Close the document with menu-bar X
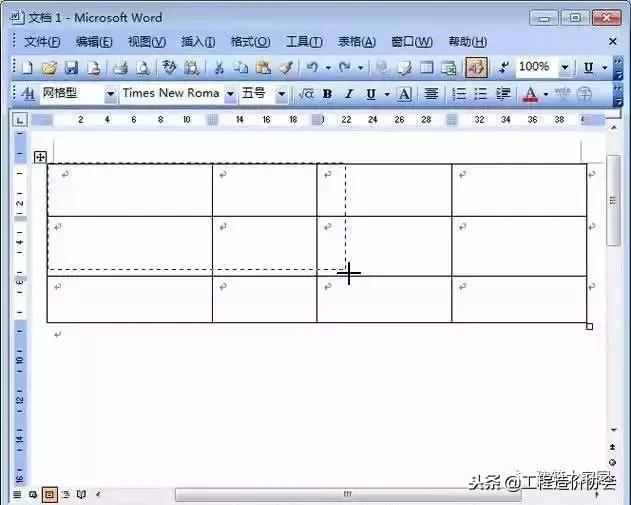 (x=612, y=41)
